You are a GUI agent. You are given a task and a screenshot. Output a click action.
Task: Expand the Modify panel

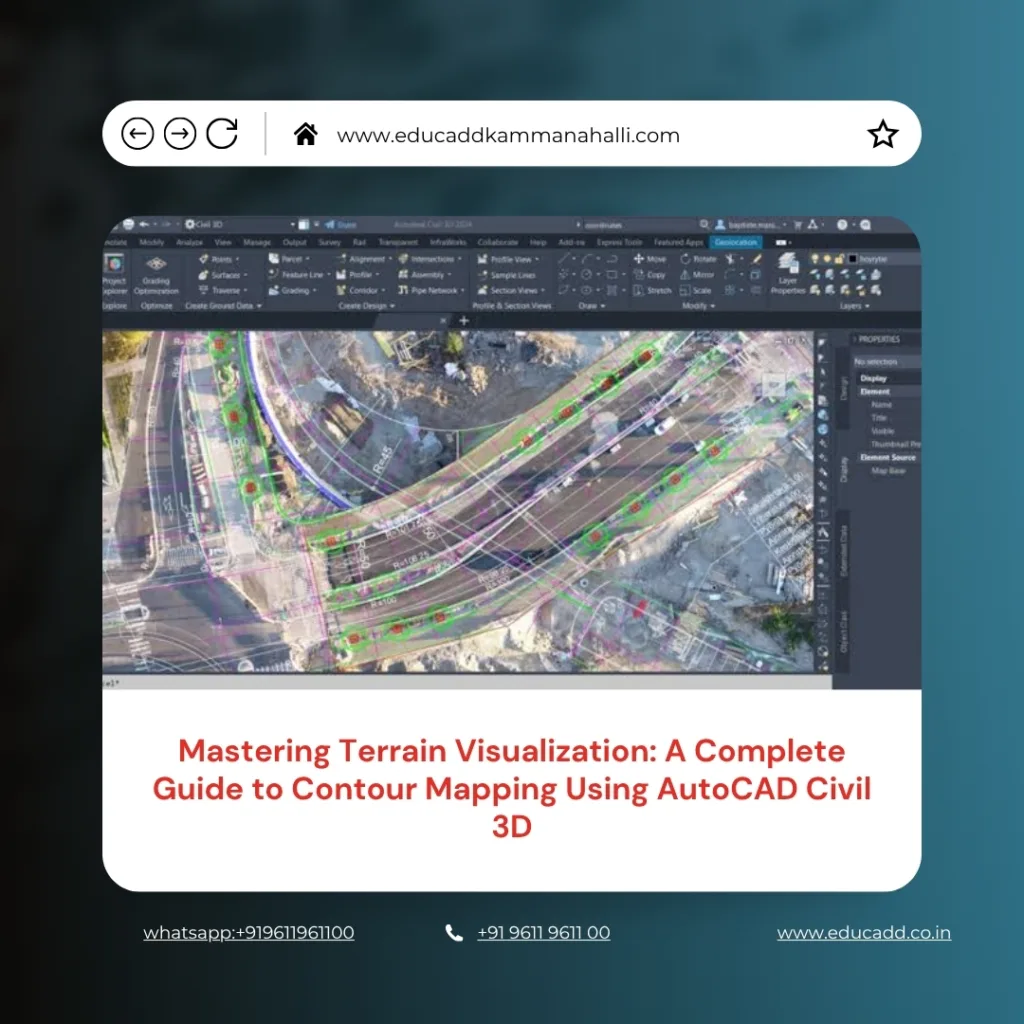[698, 306]
